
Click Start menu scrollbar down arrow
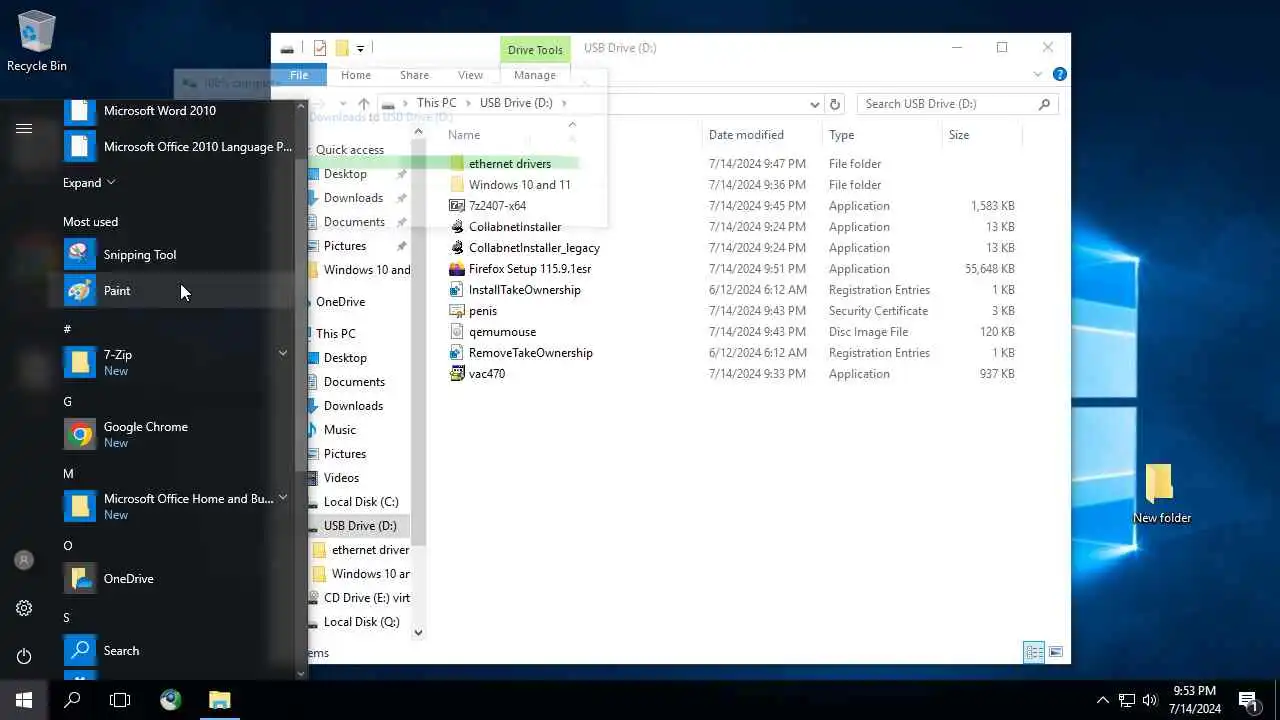[x=301, y=673]
